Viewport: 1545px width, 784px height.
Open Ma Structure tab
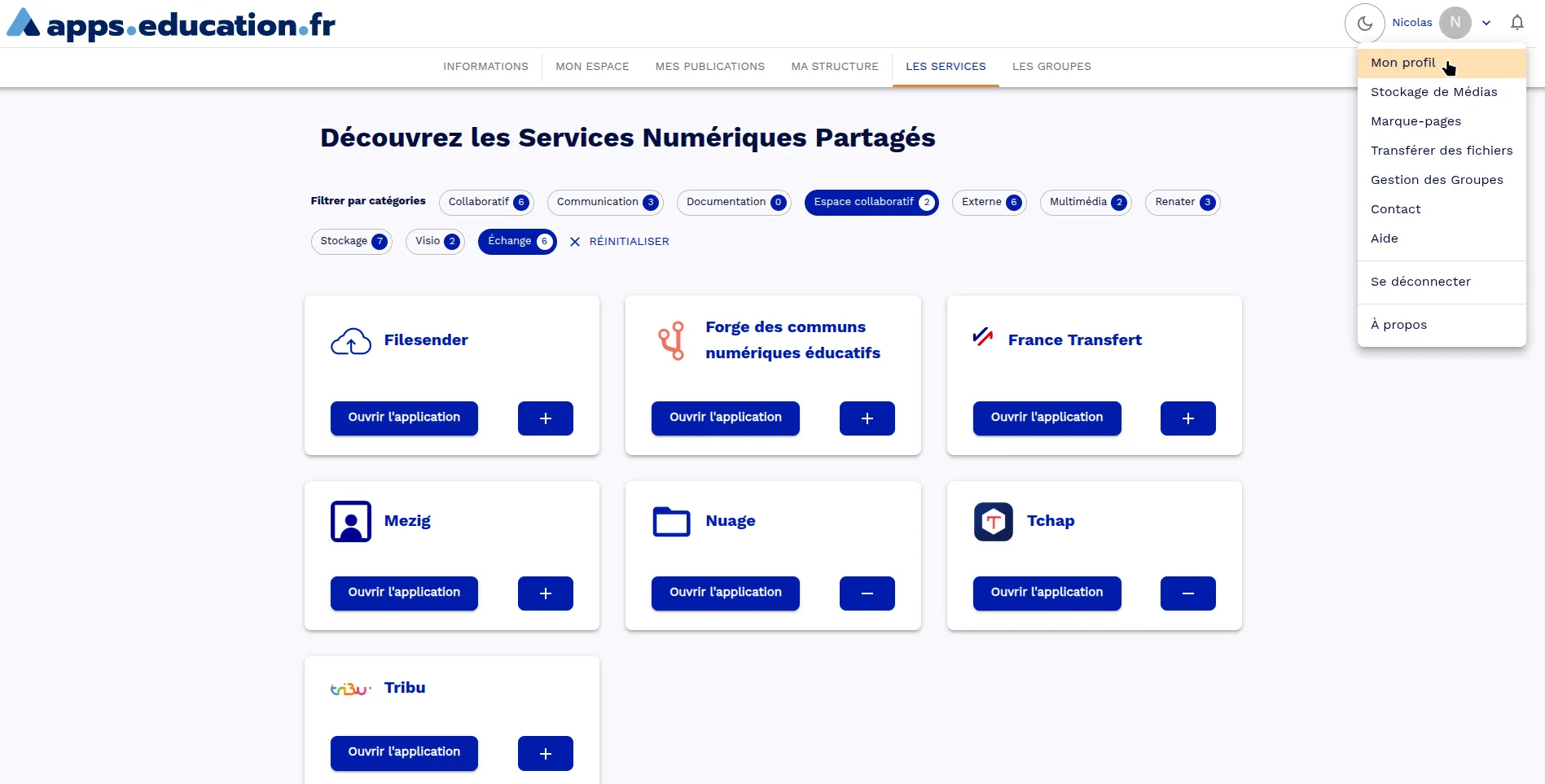tap(835, 67)
